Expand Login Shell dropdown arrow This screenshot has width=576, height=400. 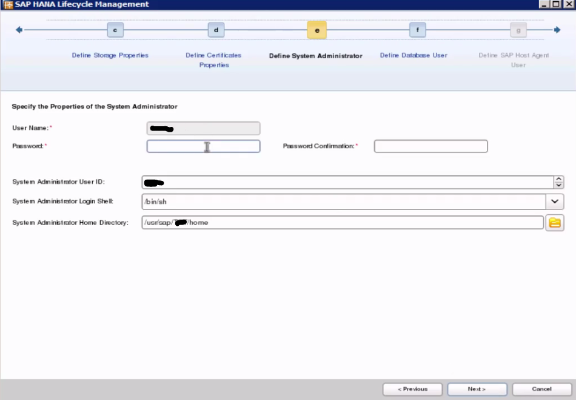(555, 202)
